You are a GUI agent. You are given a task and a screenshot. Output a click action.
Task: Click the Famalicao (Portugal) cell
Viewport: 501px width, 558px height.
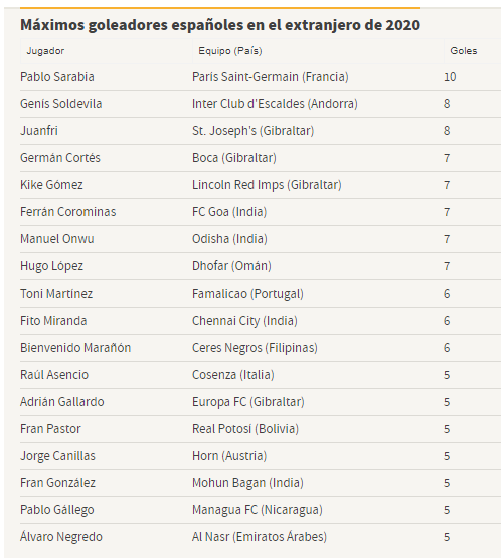248,294
